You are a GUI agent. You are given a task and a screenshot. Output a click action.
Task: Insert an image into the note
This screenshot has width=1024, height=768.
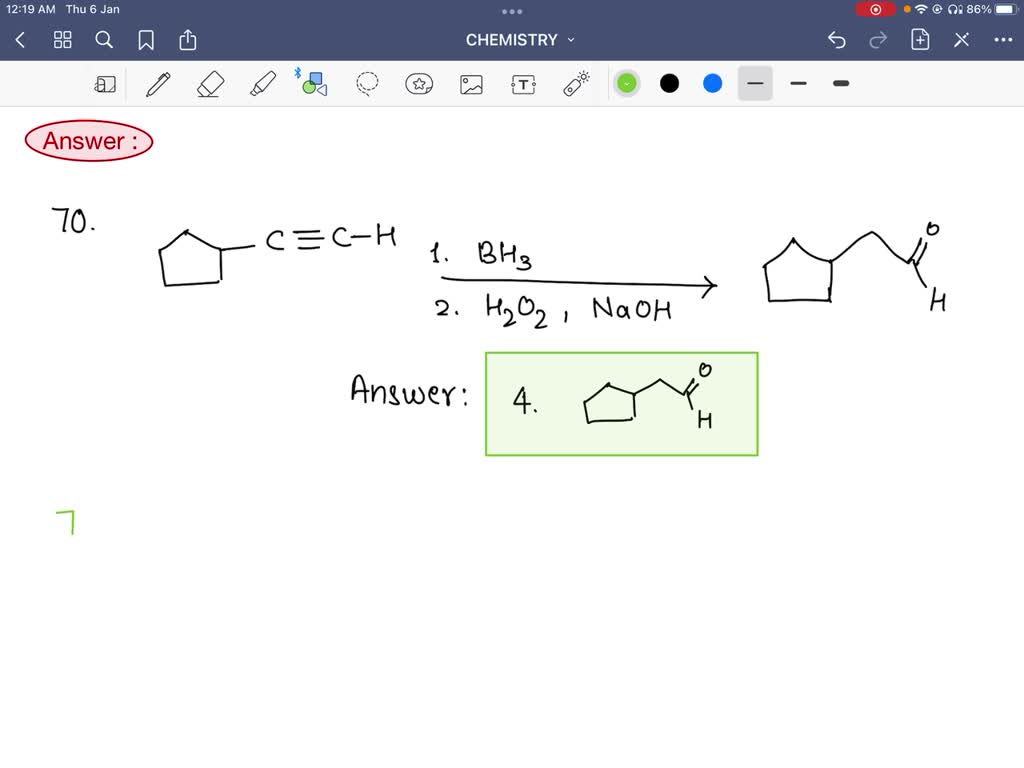[471, 84]
